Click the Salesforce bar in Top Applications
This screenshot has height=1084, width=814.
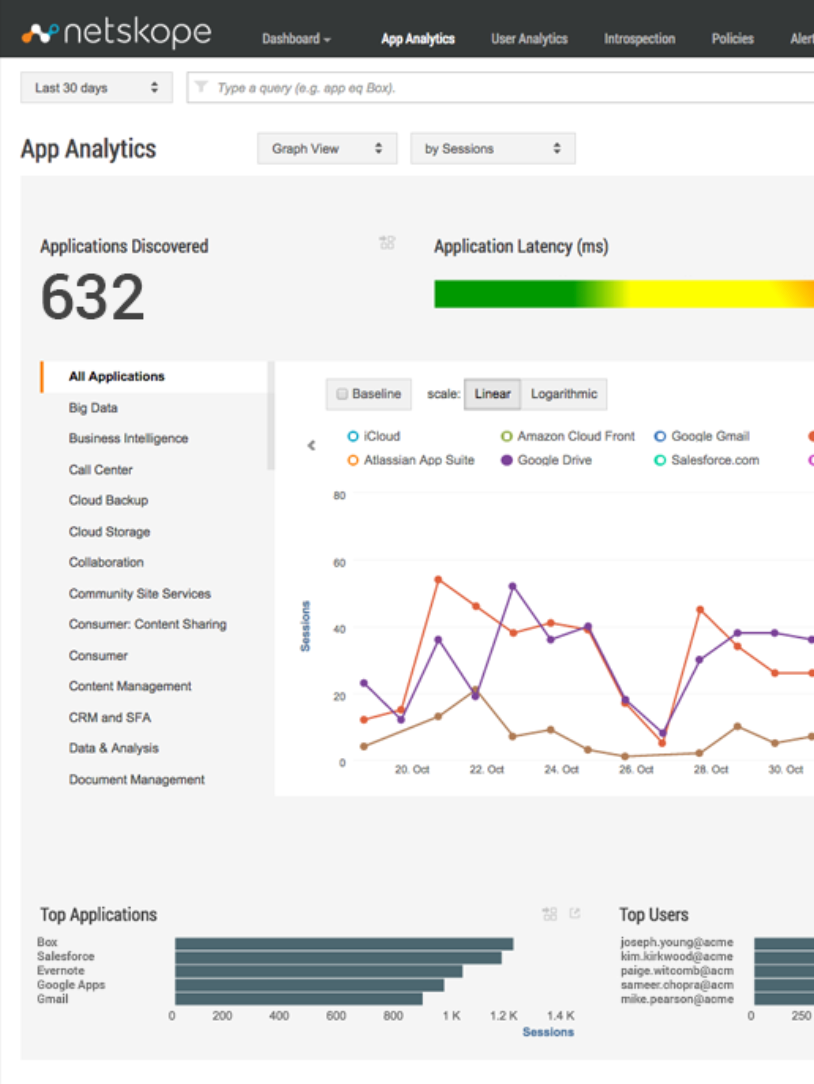click(x=338, y=958)
